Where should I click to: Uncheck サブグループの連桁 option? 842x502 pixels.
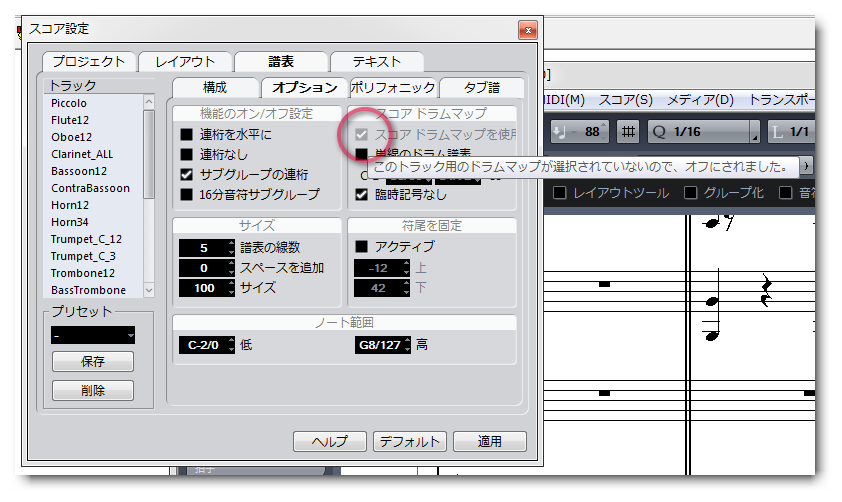[186, 174]
